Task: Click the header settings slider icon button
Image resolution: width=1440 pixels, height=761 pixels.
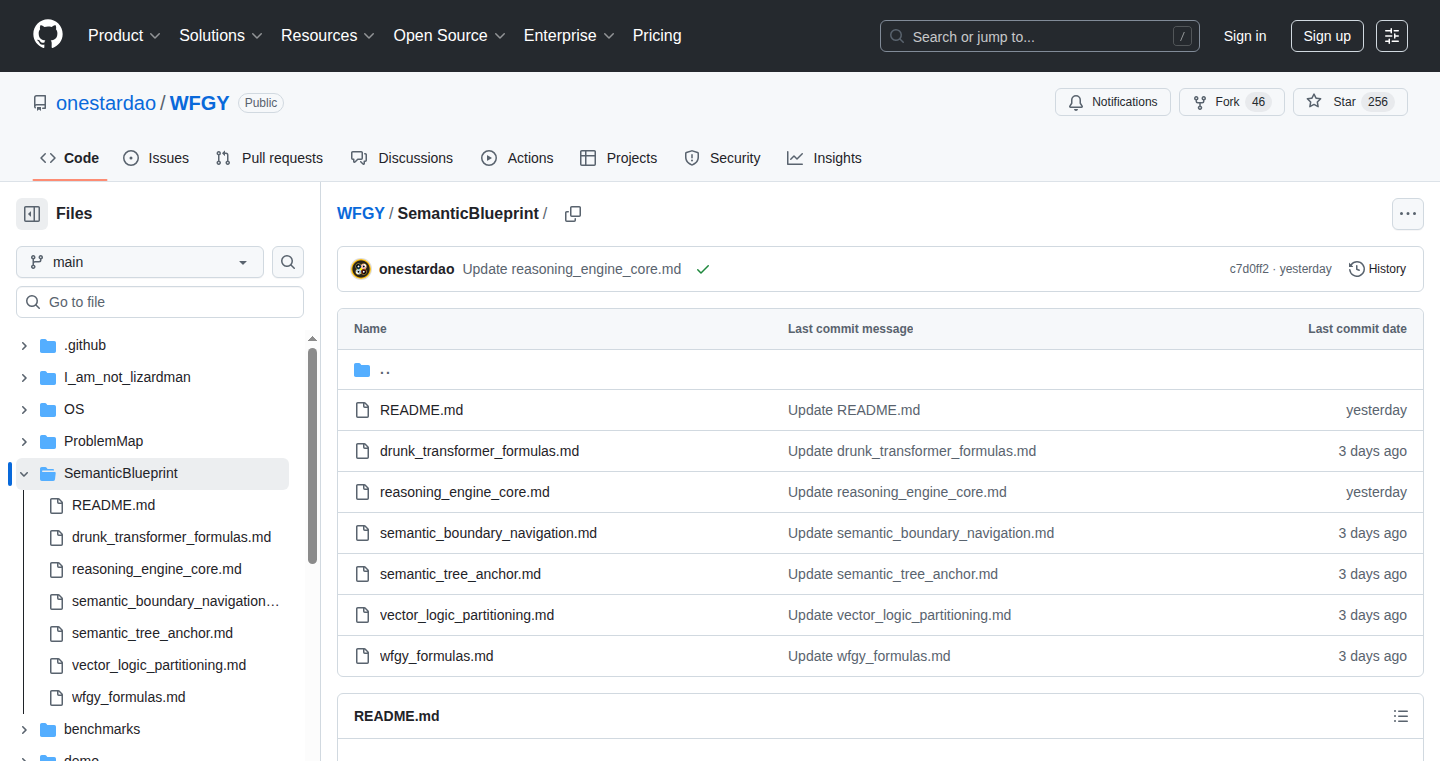Action: 1392,36
